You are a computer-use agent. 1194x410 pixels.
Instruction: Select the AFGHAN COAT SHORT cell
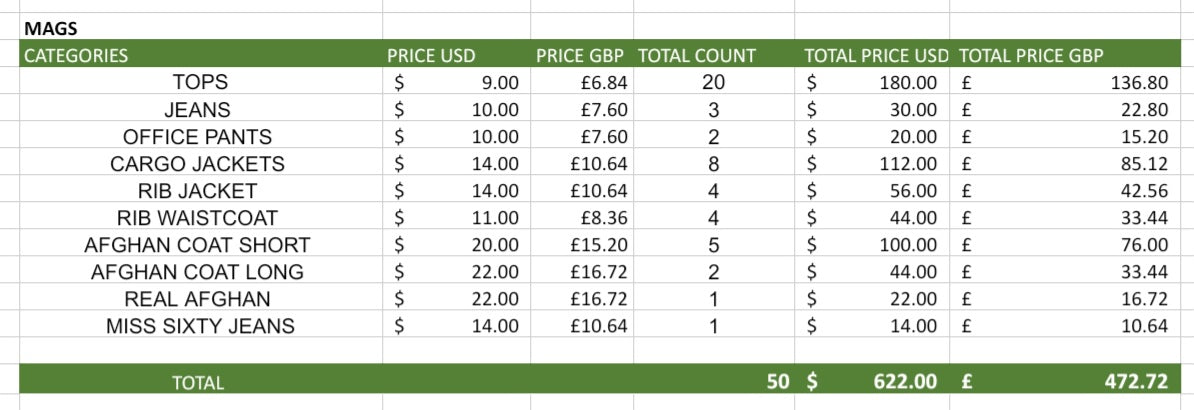tap(201, 245)
